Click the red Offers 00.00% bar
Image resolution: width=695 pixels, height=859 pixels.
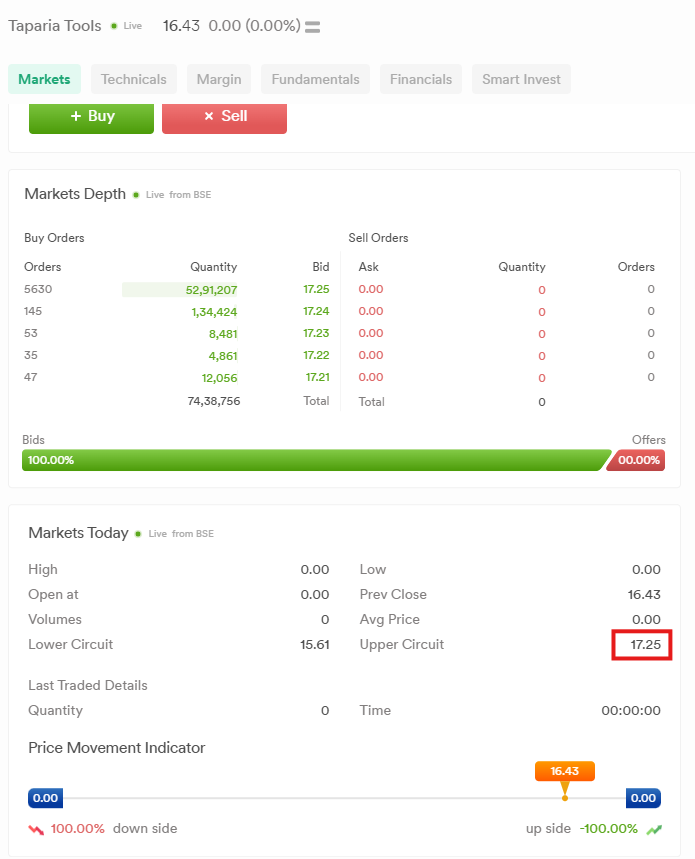636,460
